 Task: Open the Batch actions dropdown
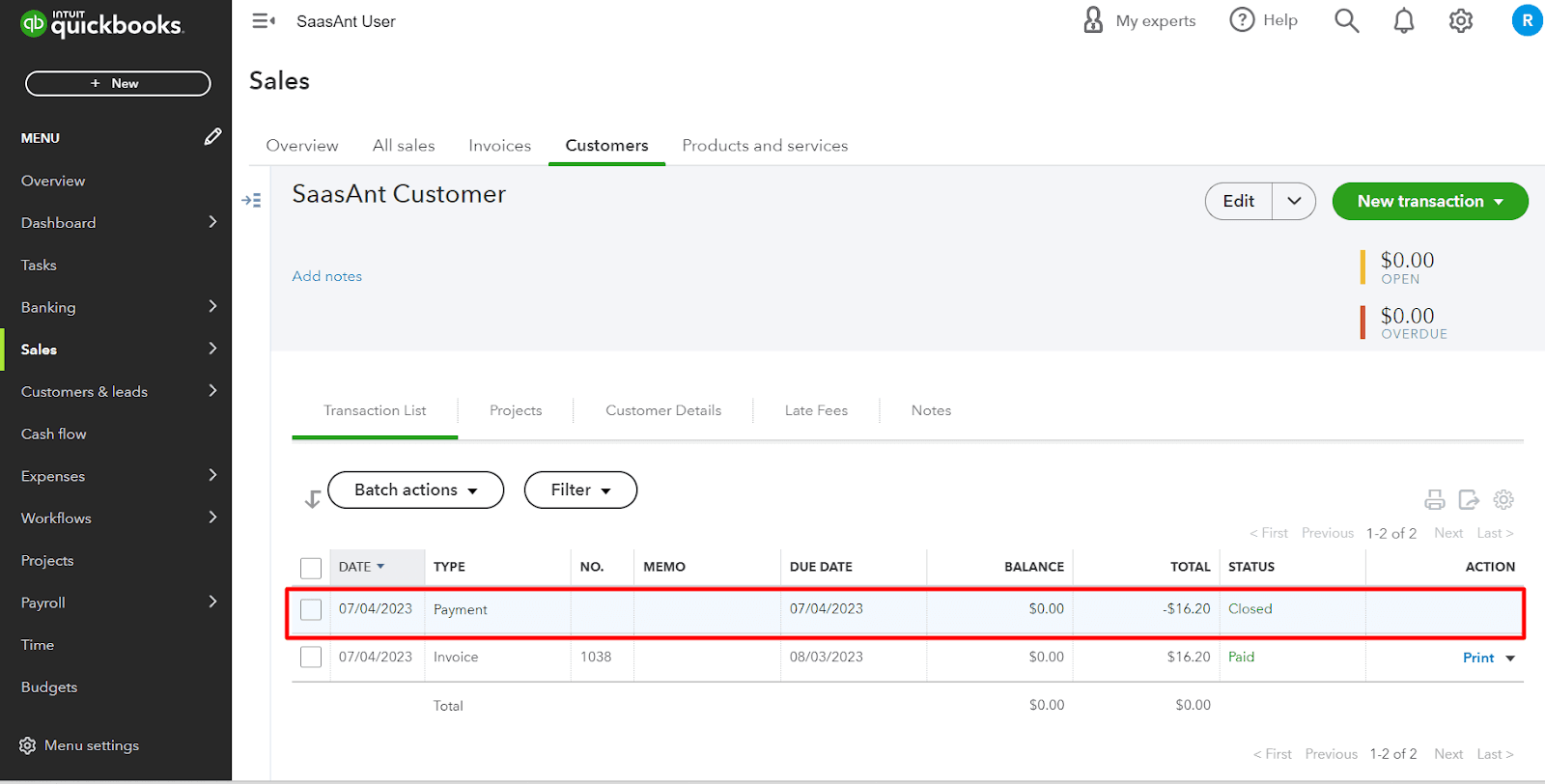click(415, 490)
